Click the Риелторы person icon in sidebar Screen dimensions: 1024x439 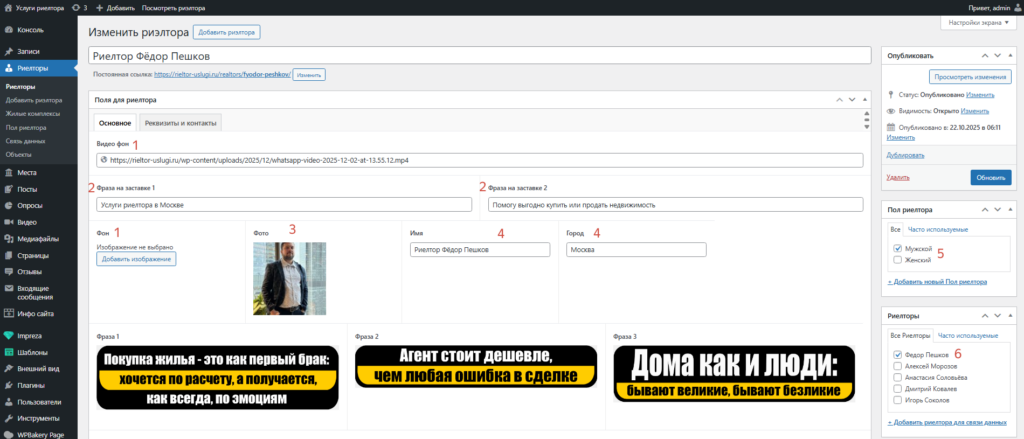pyautogui.click(x=8, y=68)
